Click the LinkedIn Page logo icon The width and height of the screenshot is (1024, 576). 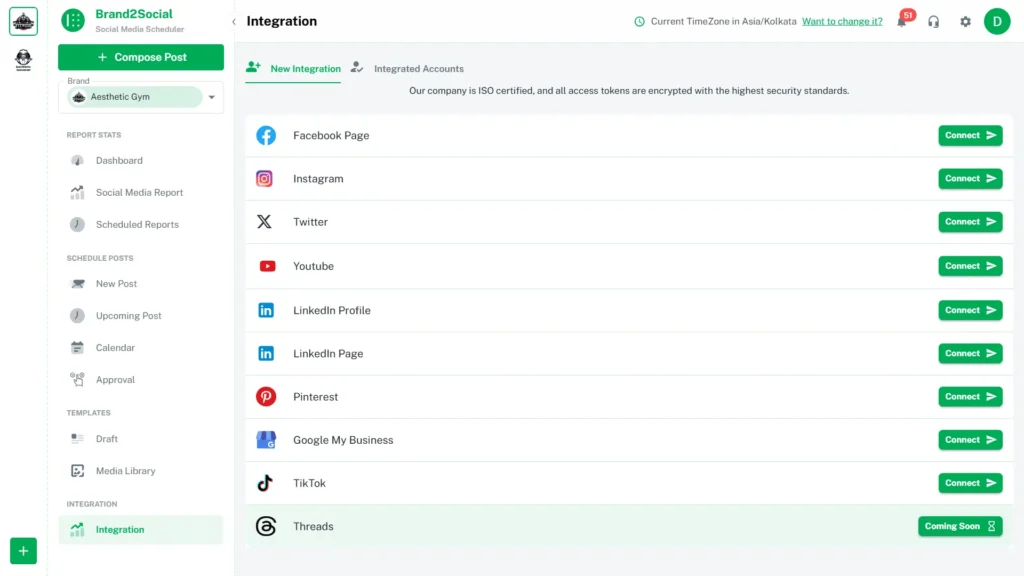tap(266, 353)
